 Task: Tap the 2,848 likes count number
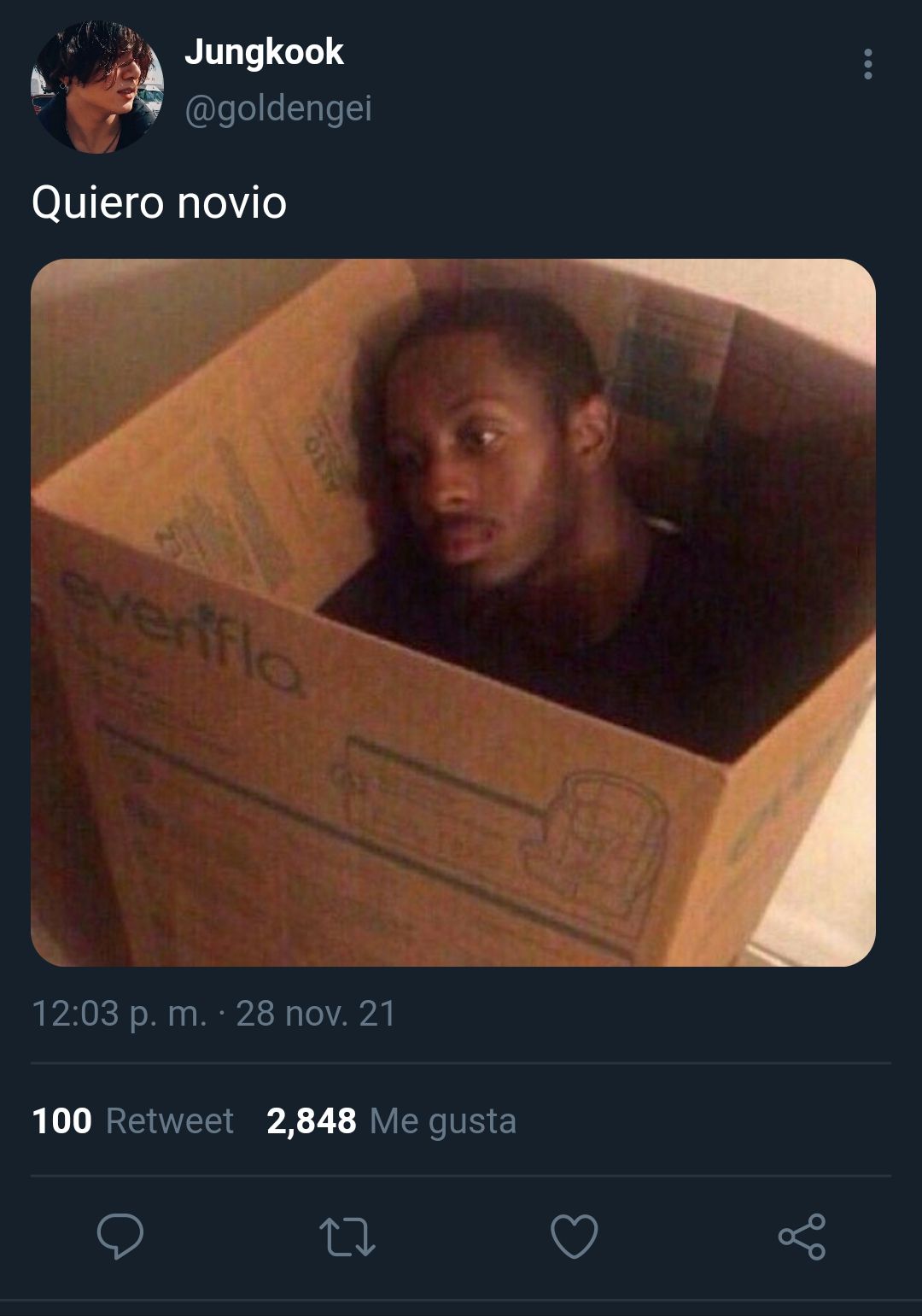pos(312,1121)
